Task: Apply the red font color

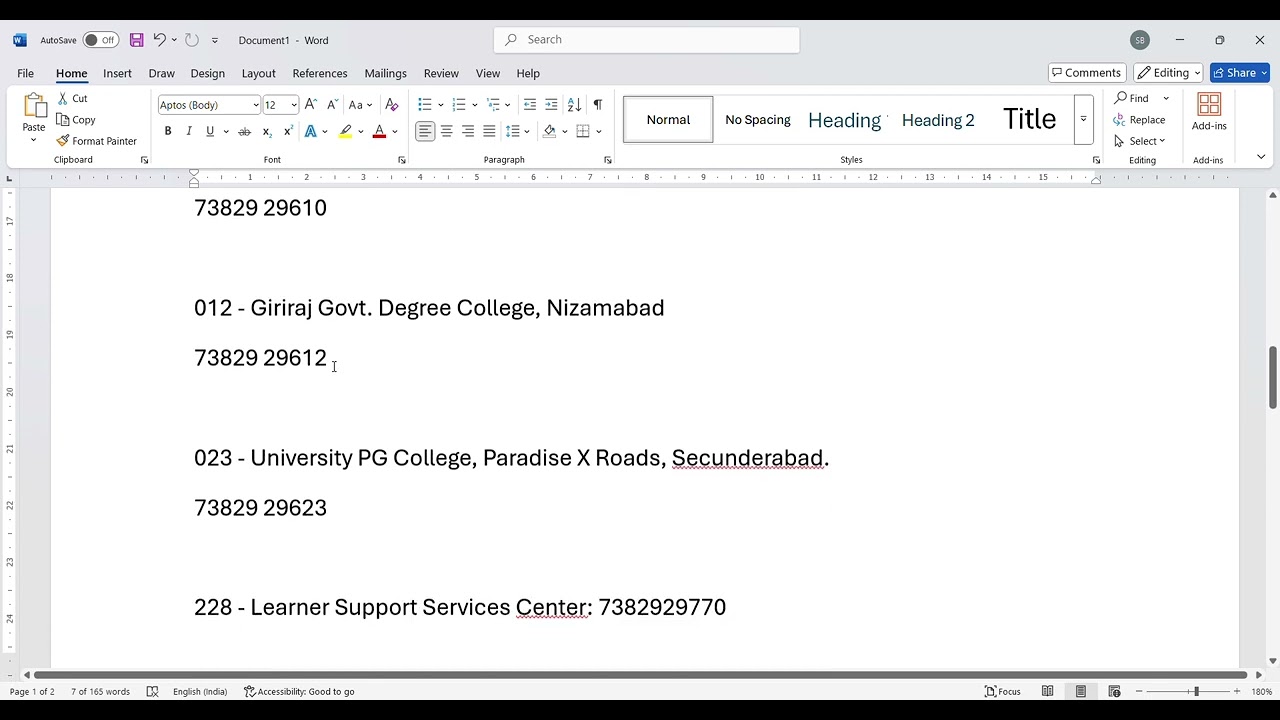Action: tap(379, 132)
